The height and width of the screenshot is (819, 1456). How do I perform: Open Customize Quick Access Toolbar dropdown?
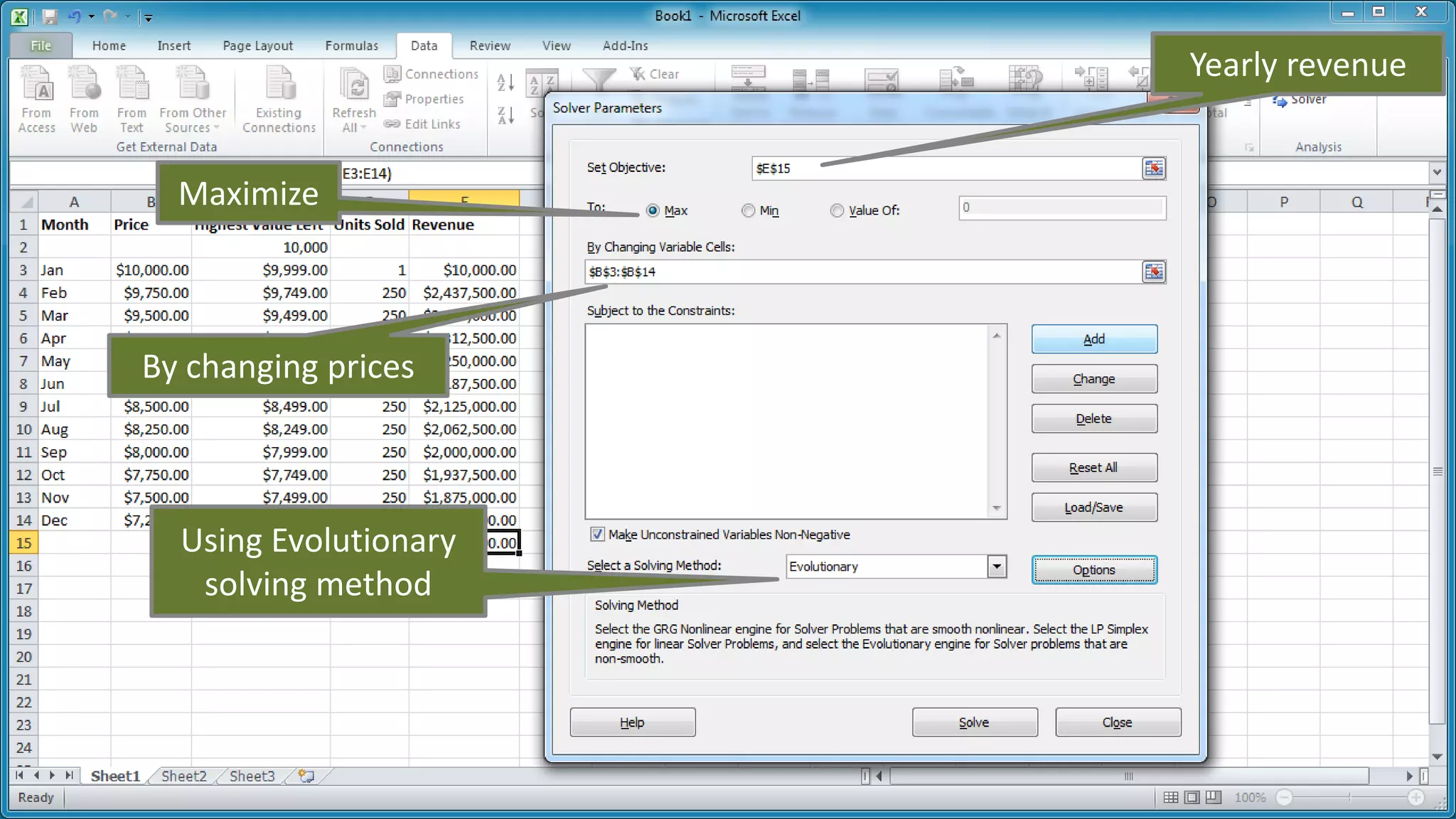pos(148,17)
